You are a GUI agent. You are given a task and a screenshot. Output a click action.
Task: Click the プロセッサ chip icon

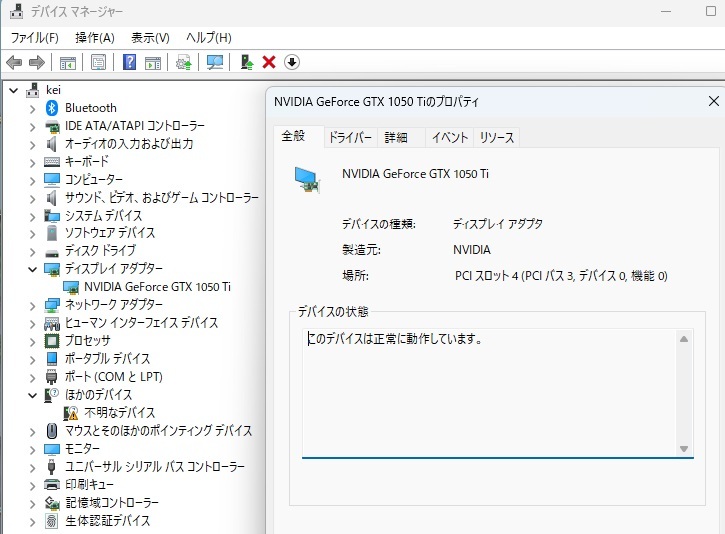(x=52, y=341)
